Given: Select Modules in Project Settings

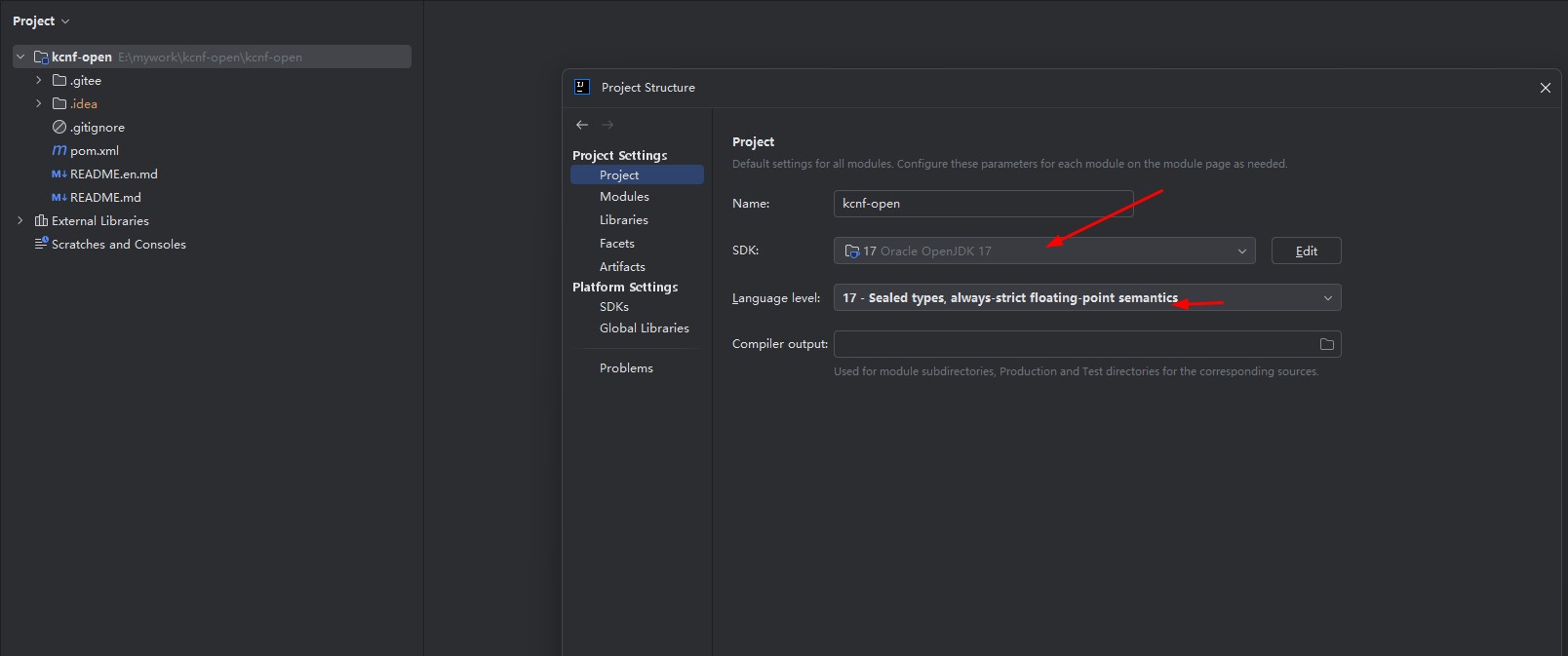Looking at the screenshot, I should point(624,197).
